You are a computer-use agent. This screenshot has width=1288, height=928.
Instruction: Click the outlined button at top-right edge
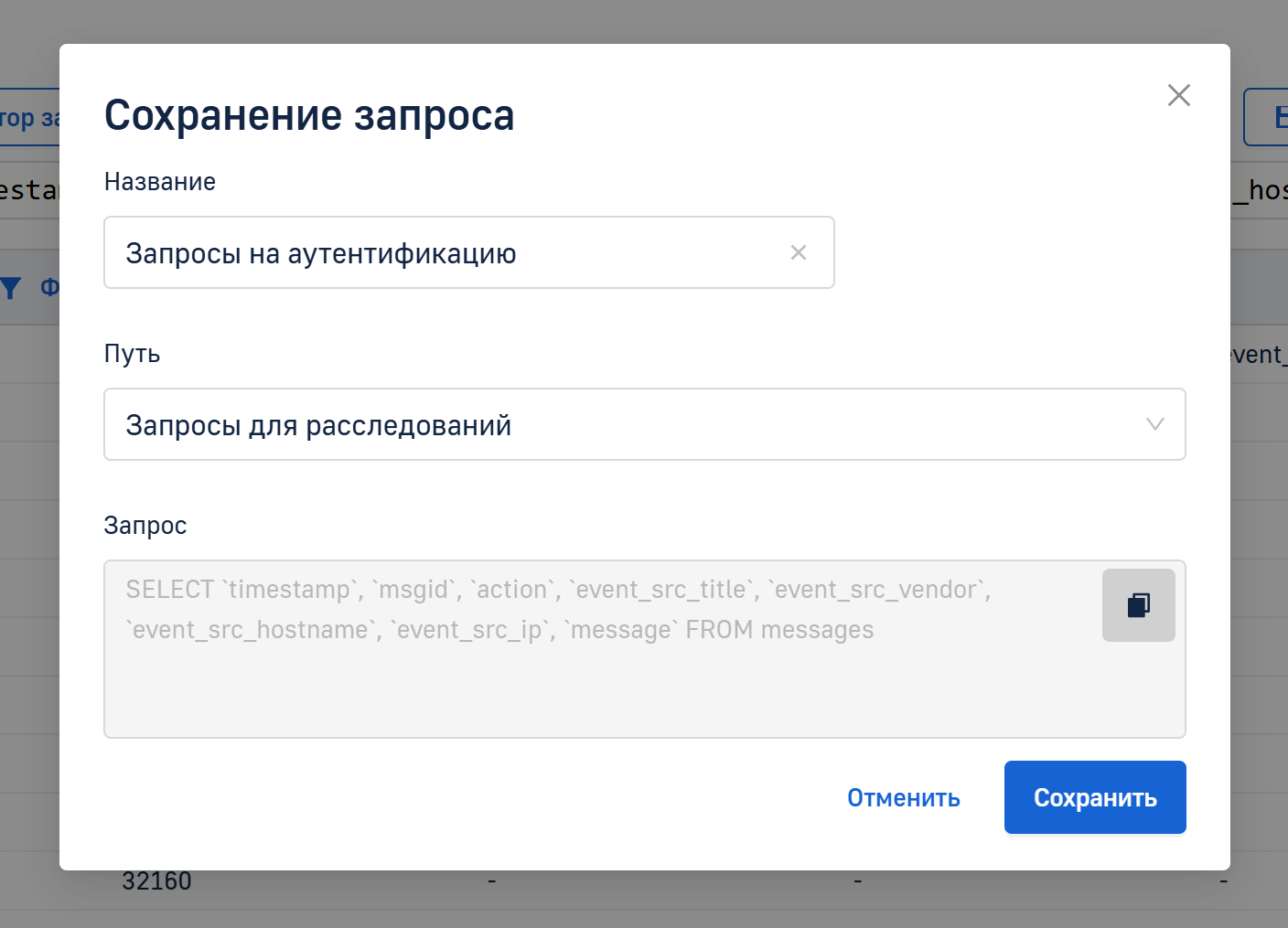coord(1267,117)
